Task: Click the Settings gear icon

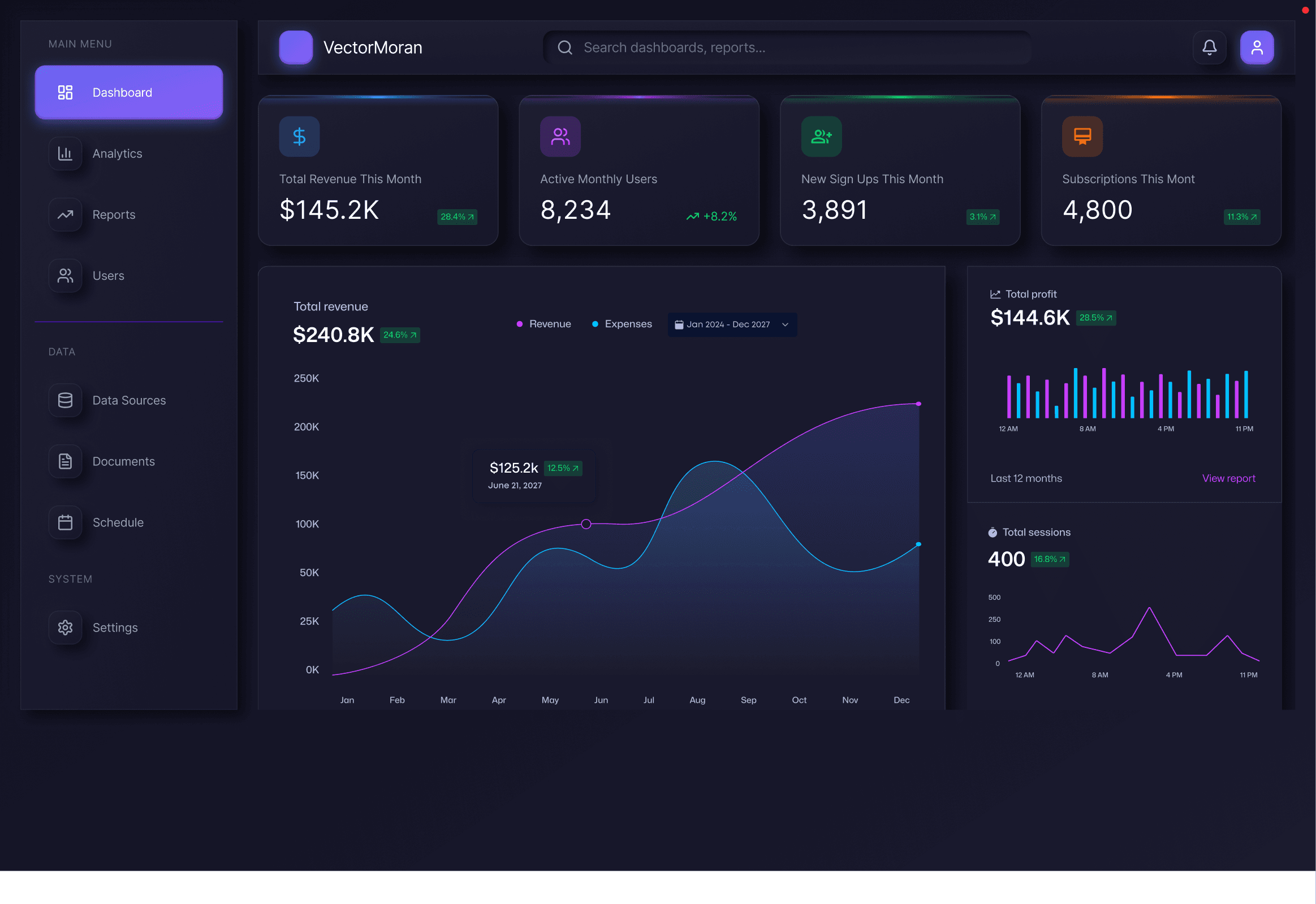Action: (x=65, y=628)
